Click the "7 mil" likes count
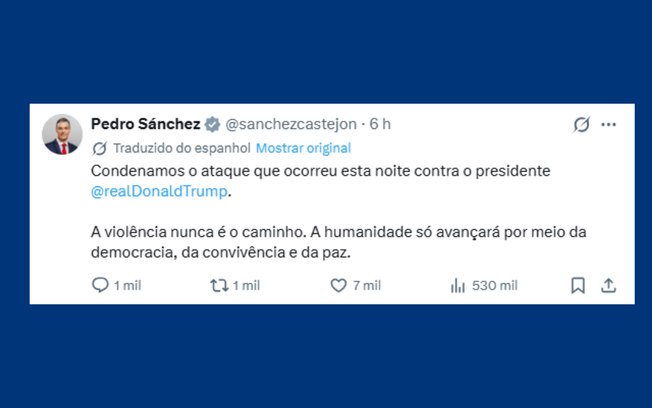The image size is (652, 408). pyautogui.click(x=365, y=285)
